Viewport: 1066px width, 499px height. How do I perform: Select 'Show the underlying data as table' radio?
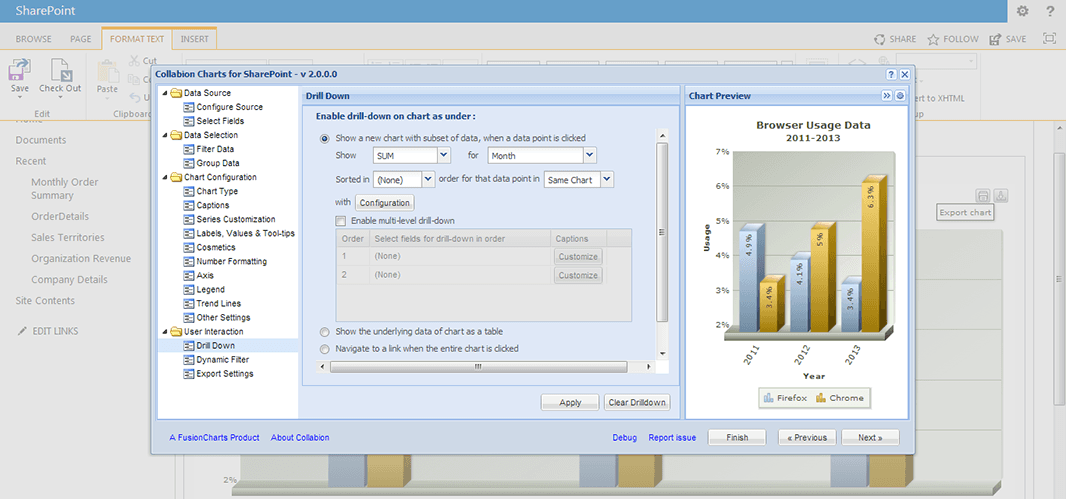click(x=324, y=332)
